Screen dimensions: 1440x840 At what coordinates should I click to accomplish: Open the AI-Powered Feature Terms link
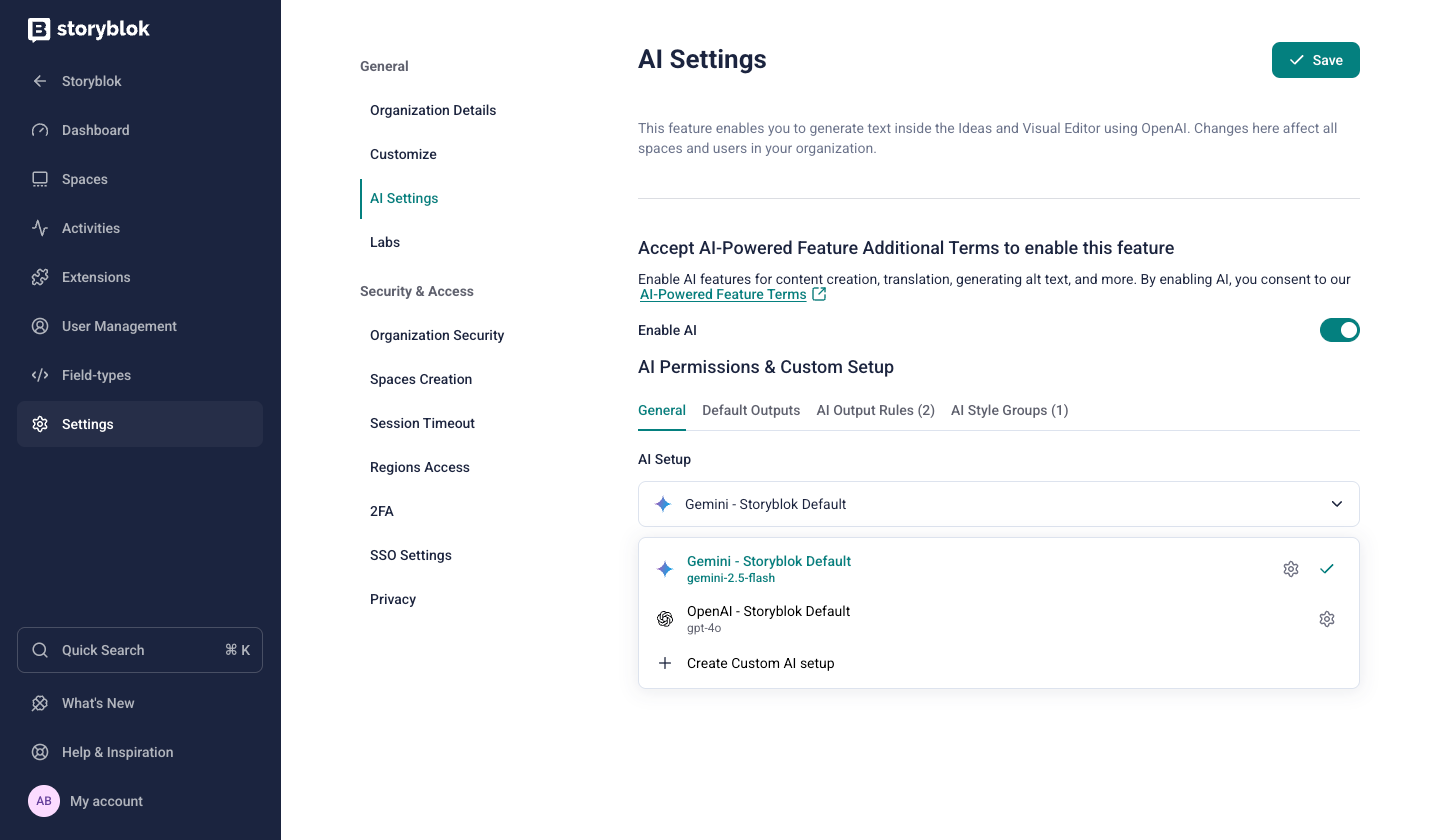coord(723,294)
